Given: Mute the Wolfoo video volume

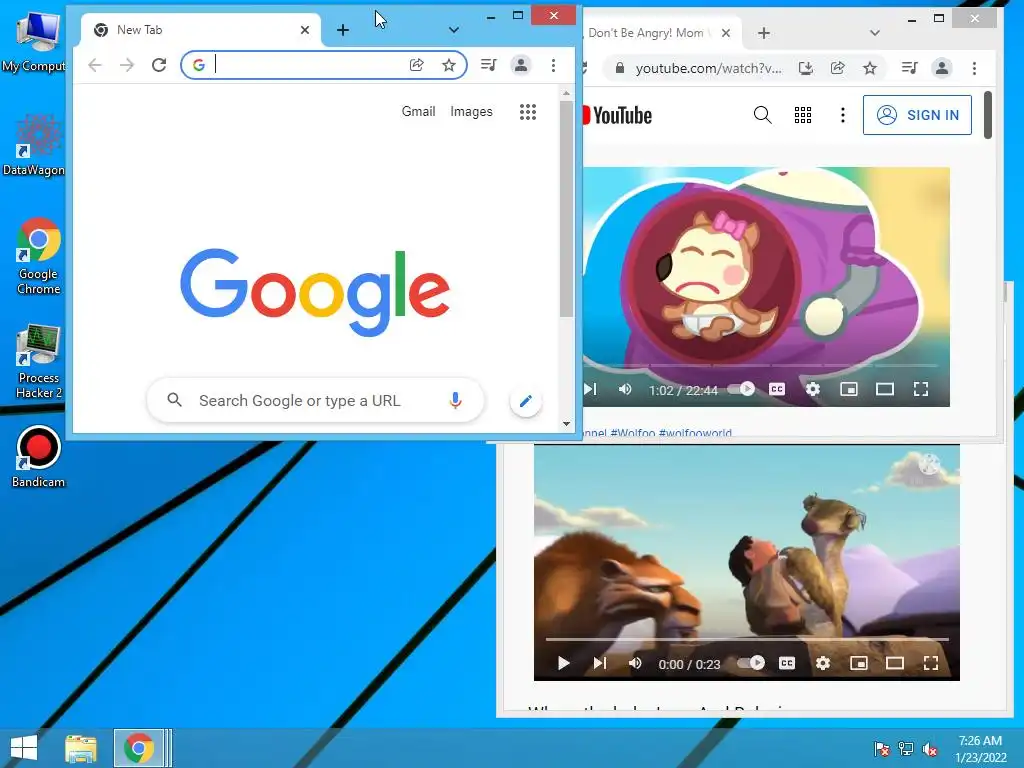Looking at the screenshot, I should click(x=625, y=389).
